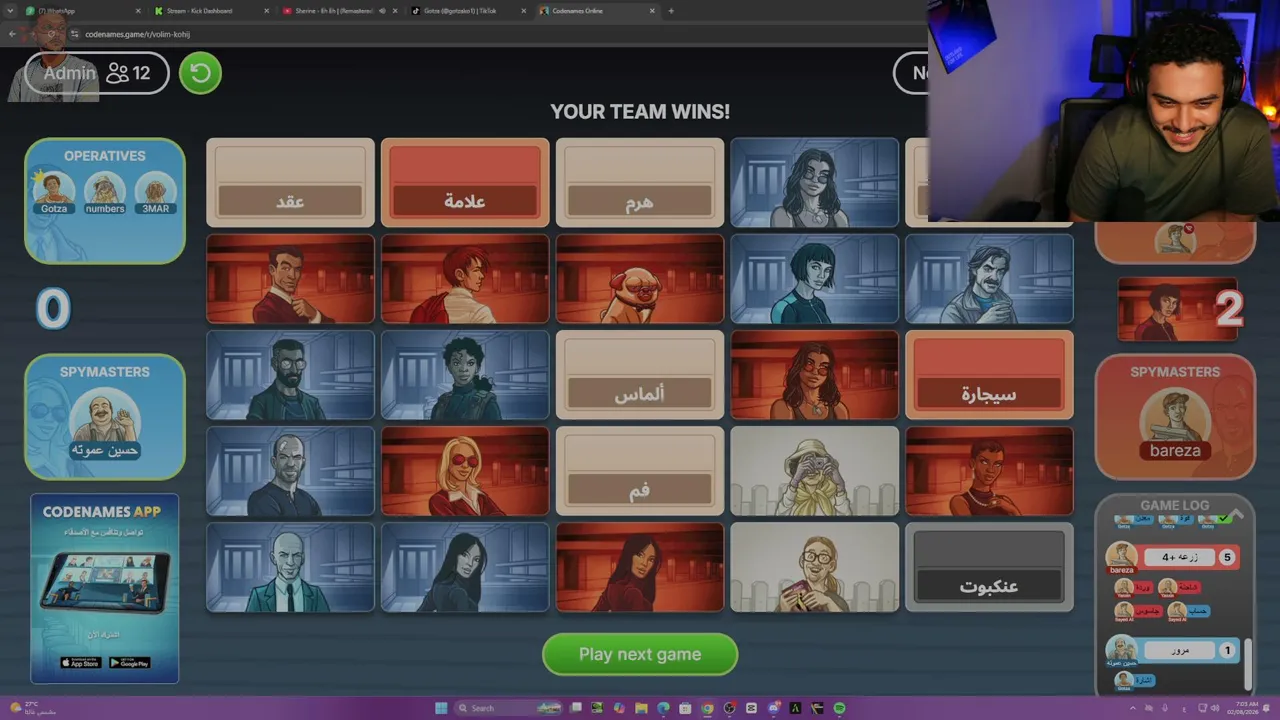The width and height of the screenshot is (1280, 720).
Task: Click the blue team score 0
Action: (x=53, y=309)
